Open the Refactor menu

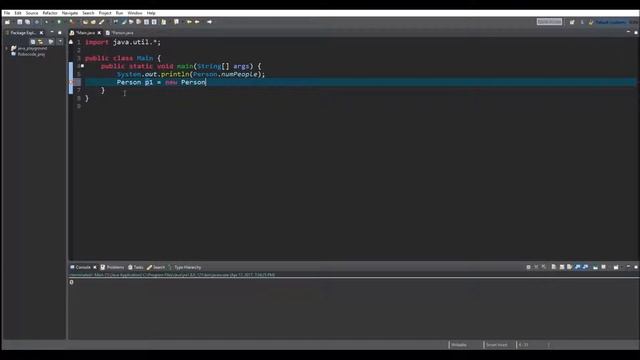pos(50,13)
